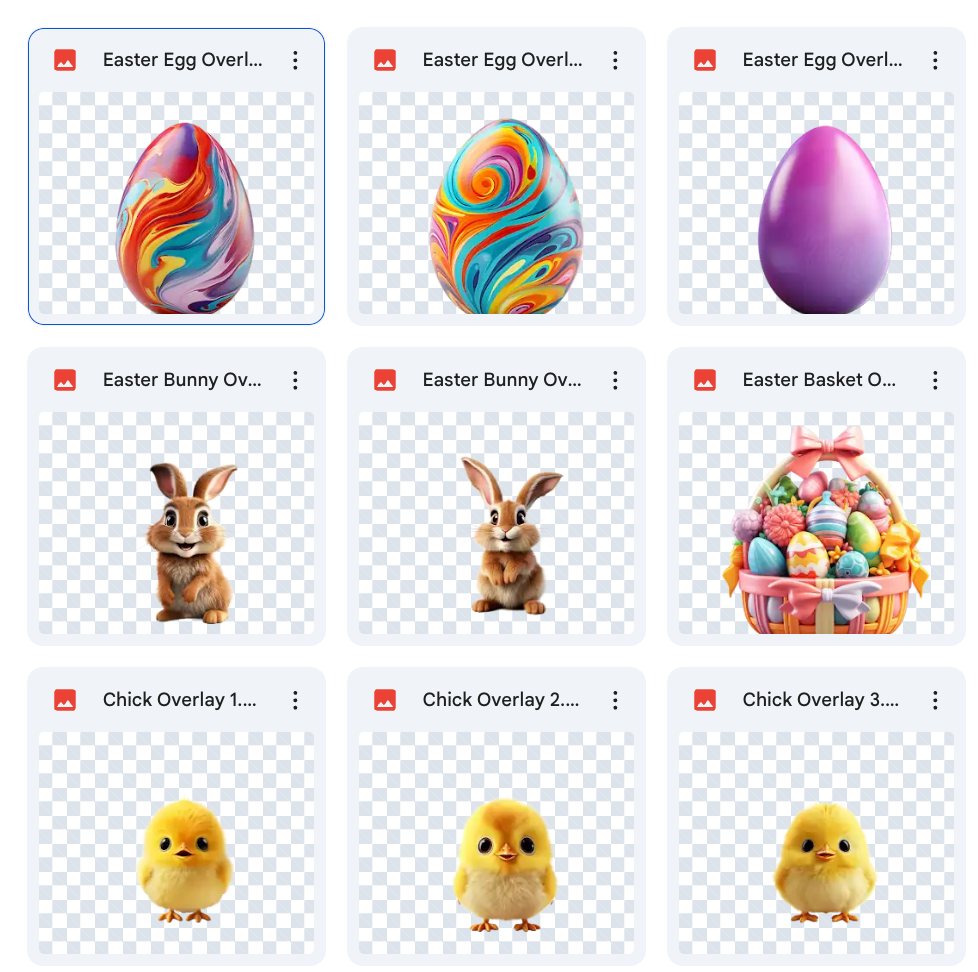This screenshot has width=978, height=972.
Task: Click the image file icon beside Chick Overlay 3
Action: tap(705, 700)
